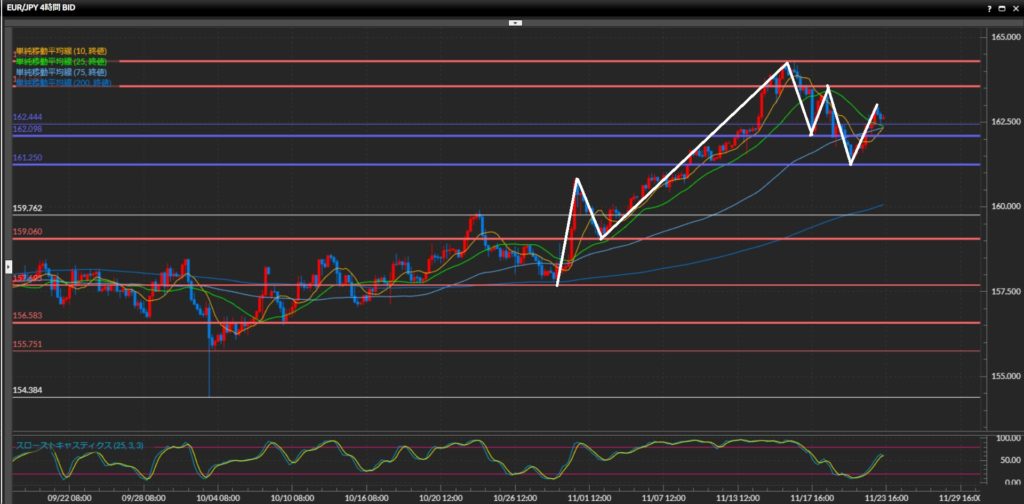Expand the top toolbar dropdown handle
This screenshot has height=504, width=1024.
click(514, 21)
